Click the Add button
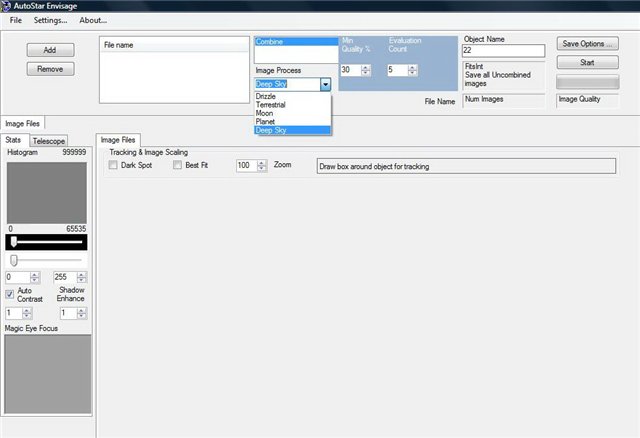Screen dimensions: 640x438 tap(49, 50)
